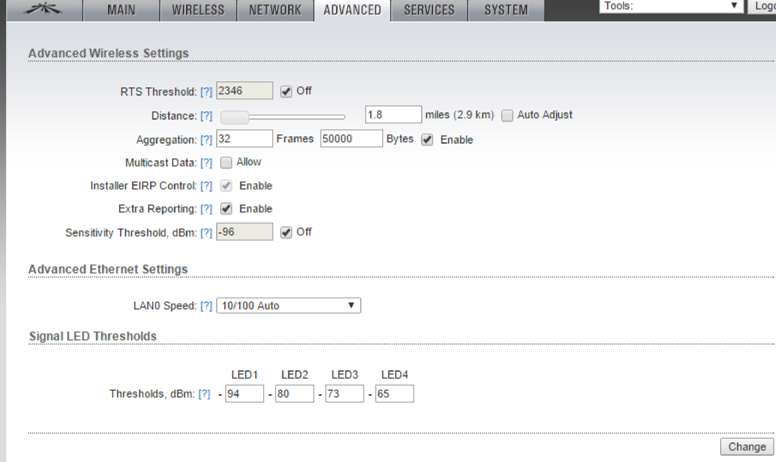Expand the LAN0 Speed dropdown
Image resolution: width=776 pixels, height=462 pixels.
tap(289, 306)
